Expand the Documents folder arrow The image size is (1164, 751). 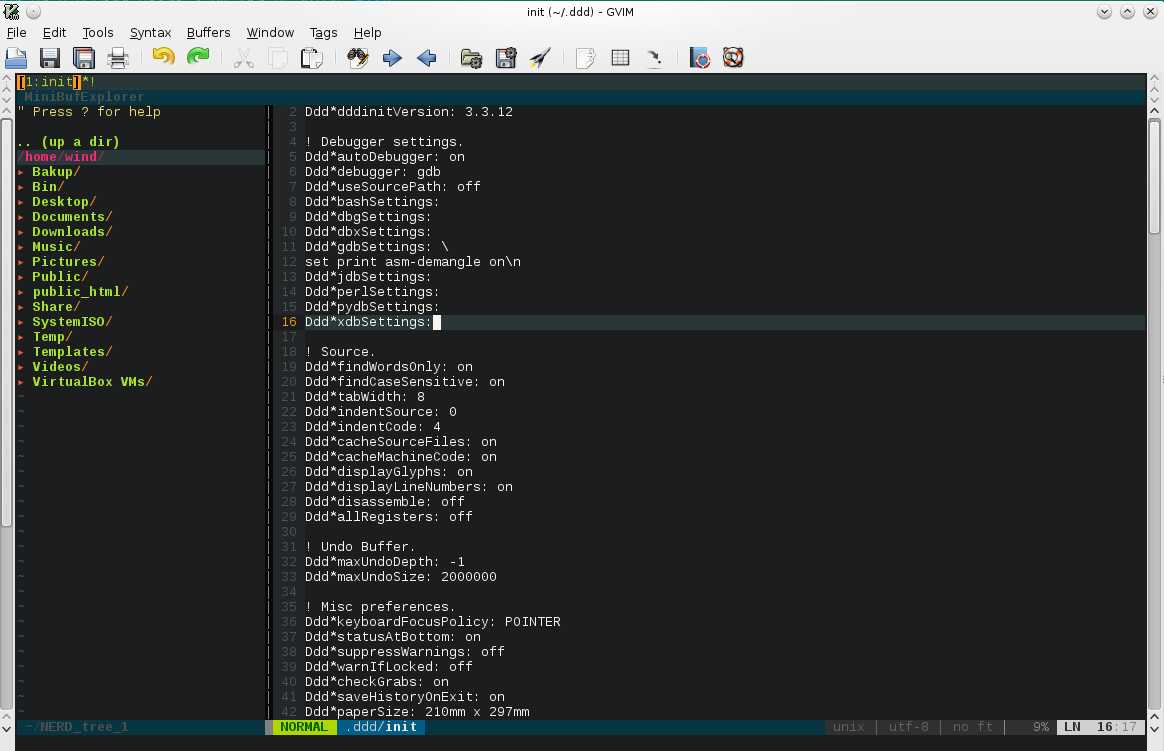pyautogui.click(x=21, y=217)
